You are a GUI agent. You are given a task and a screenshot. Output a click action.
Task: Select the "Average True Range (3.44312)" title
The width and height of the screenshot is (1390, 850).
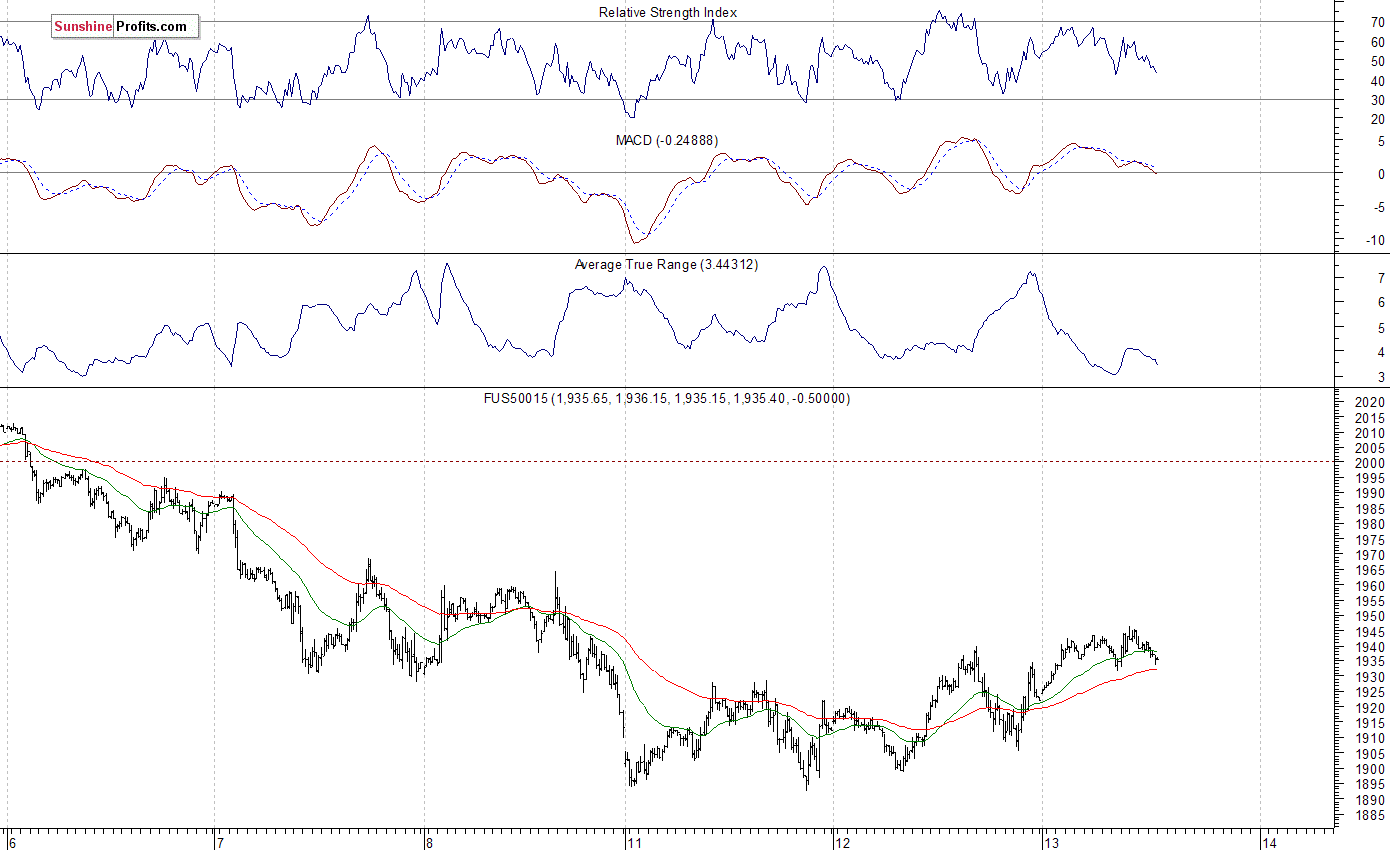pyautogui.click(x=667, y=264)
